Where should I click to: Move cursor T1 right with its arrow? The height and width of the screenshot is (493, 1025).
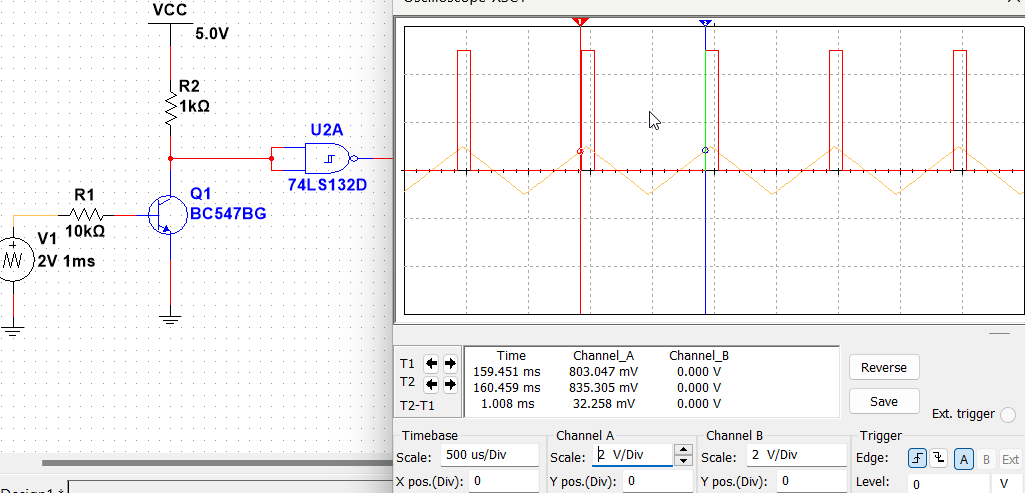tap(450, 363)
